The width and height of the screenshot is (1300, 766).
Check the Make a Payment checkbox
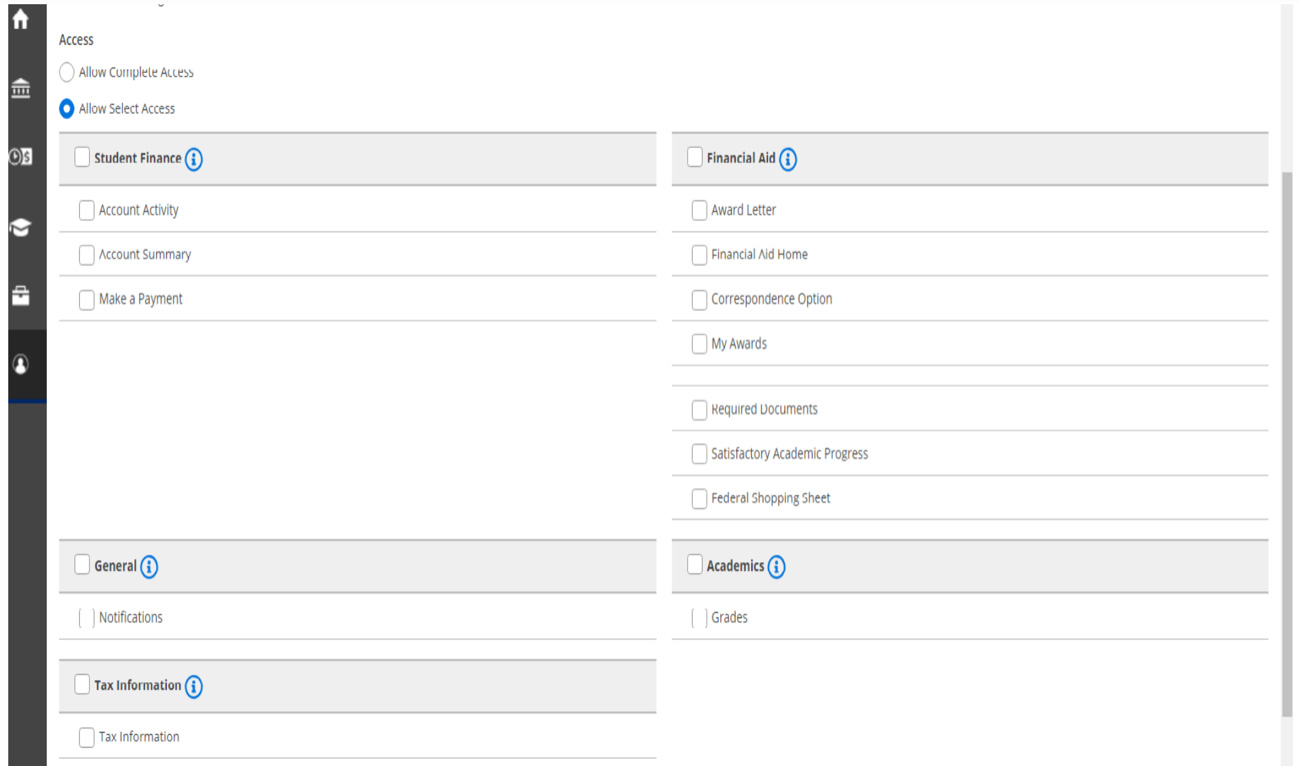[87, 299]
